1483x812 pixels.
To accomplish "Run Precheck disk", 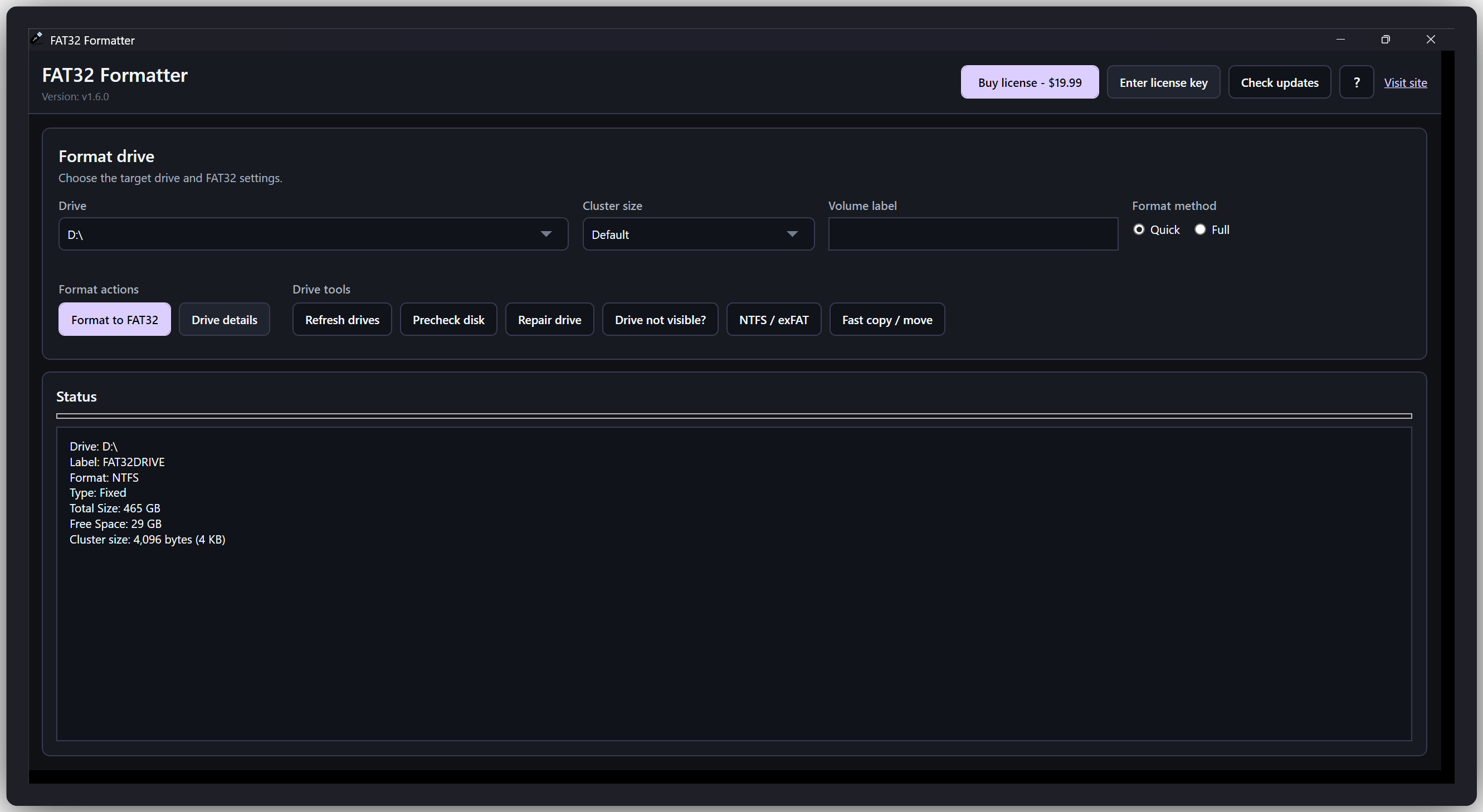I will 448,319.
